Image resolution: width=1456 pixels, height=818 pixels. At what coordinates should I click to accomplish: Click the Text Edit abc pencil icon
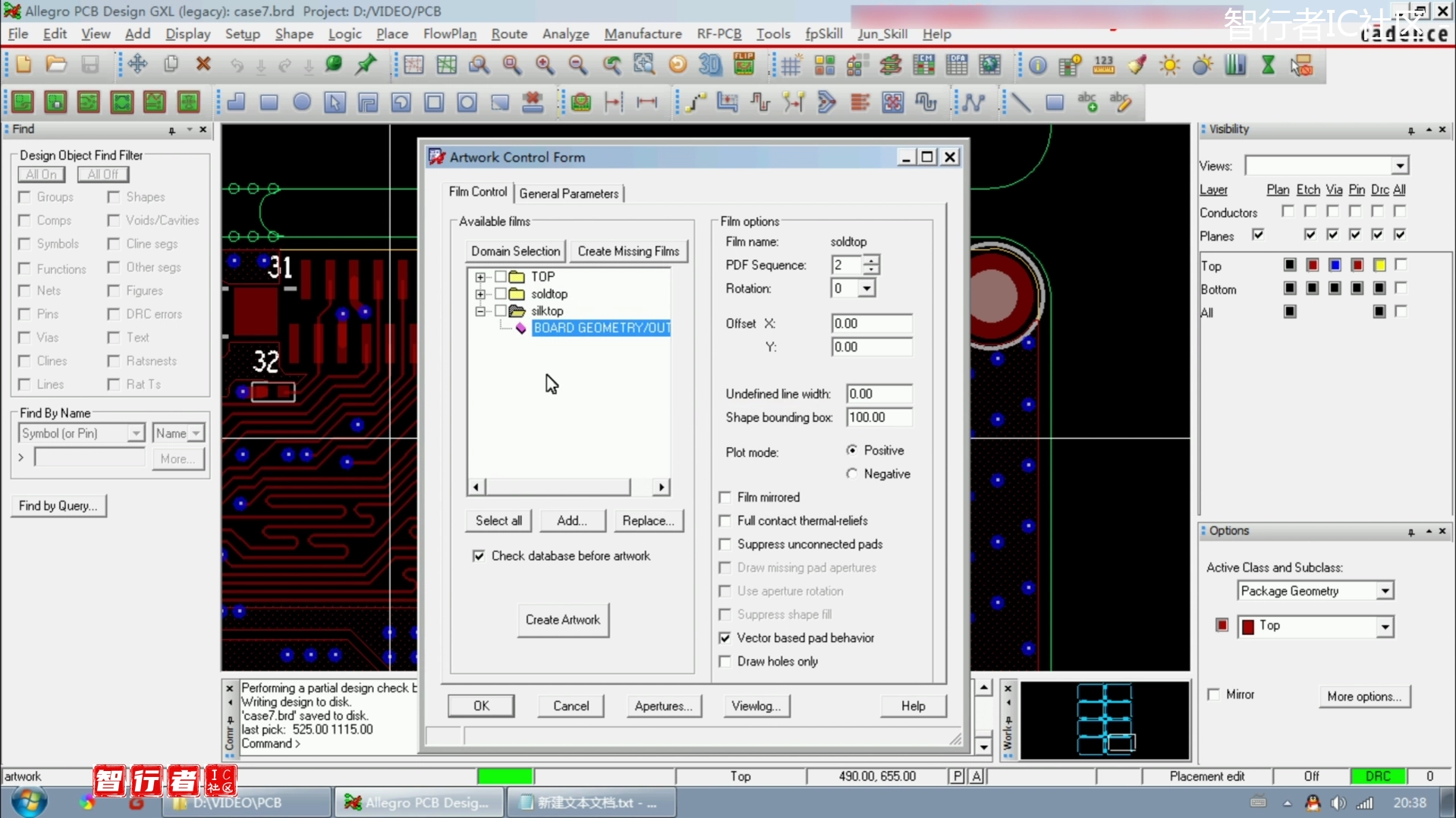(1121, 102)
